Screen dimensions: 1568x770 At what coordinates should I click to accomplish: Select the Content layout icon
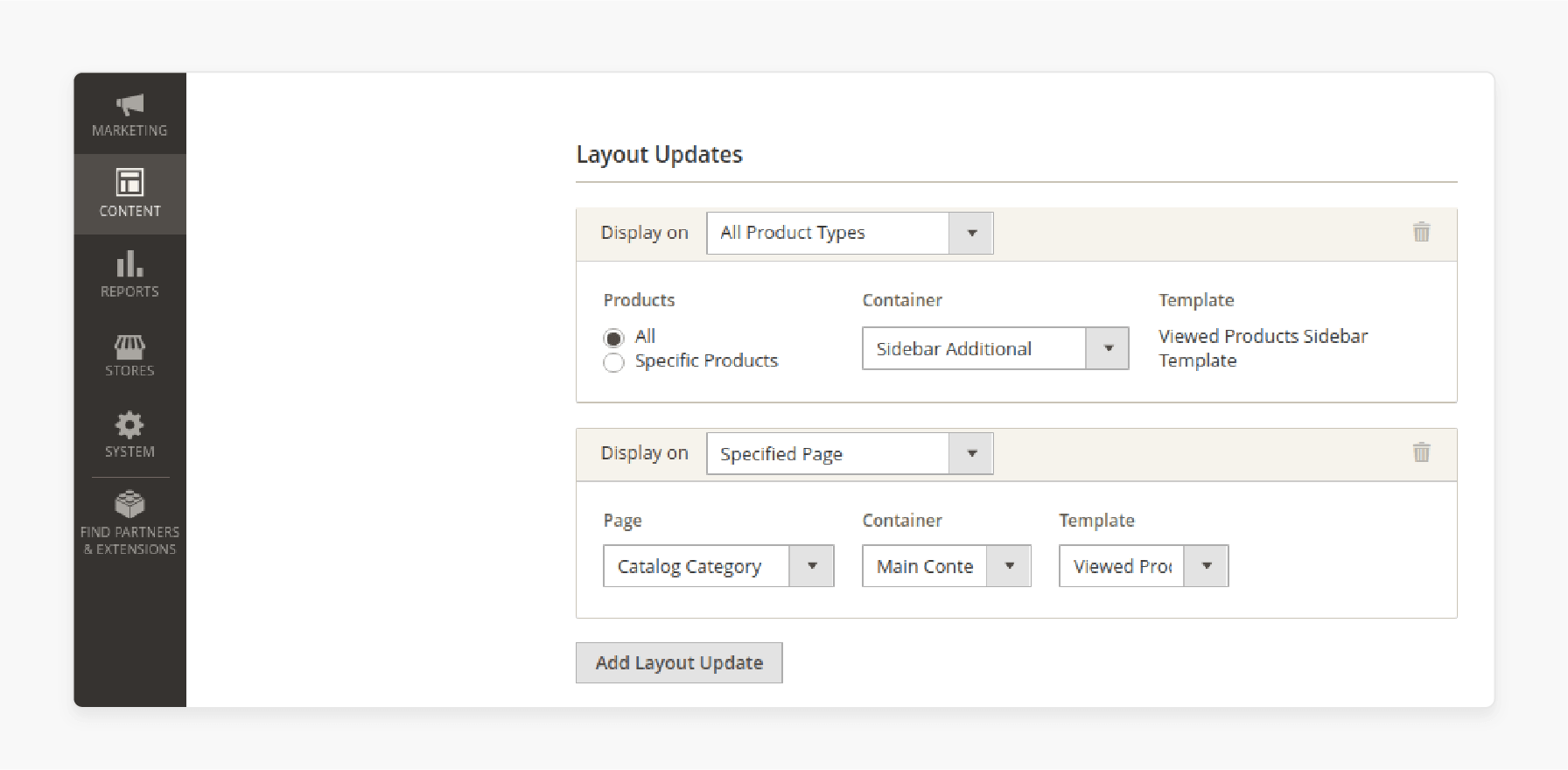click(x=129, y=182)
